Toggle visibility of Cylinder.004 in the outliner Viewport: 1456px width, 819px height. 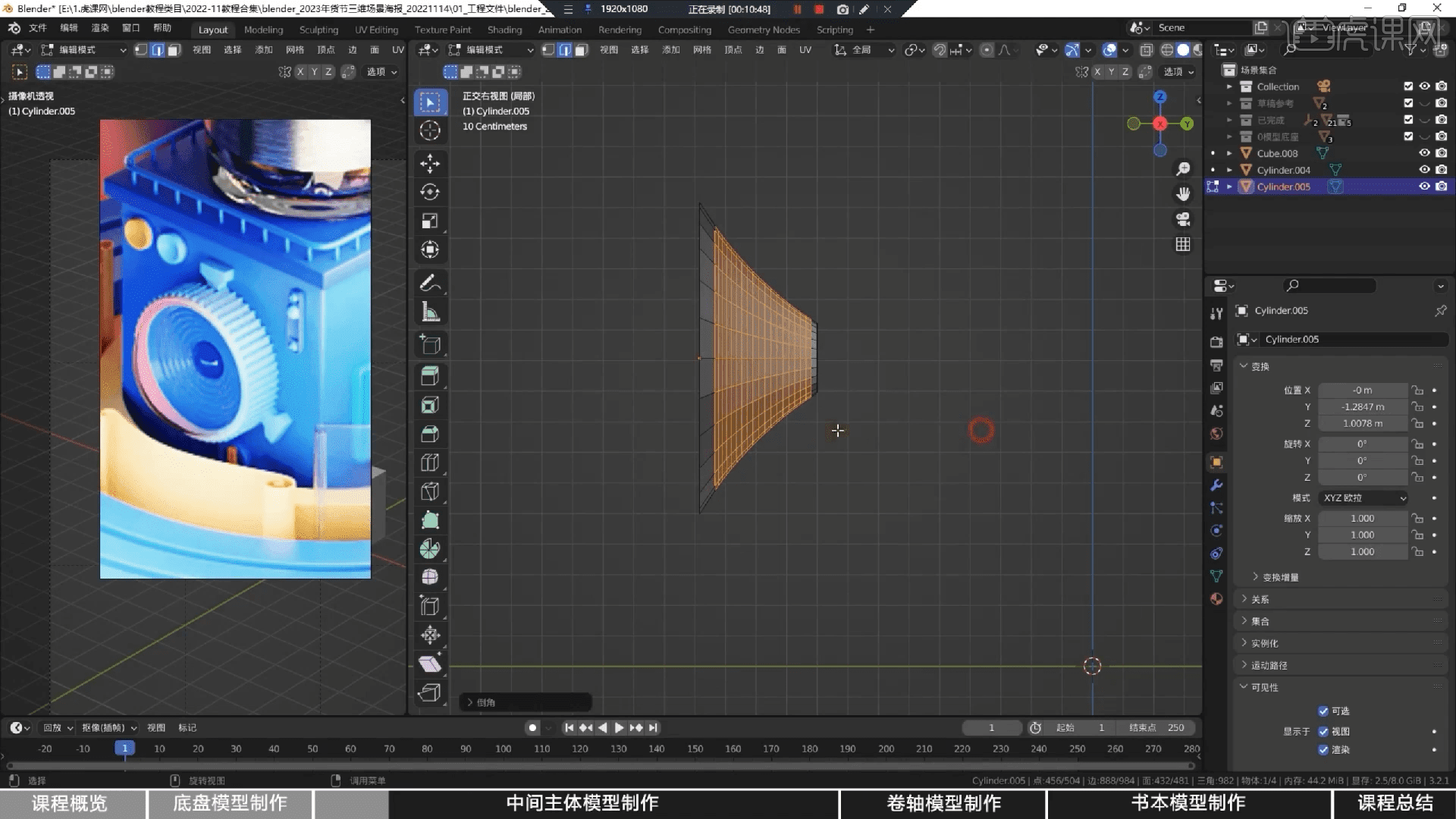pyautogui.click(x=1425, y=170)
